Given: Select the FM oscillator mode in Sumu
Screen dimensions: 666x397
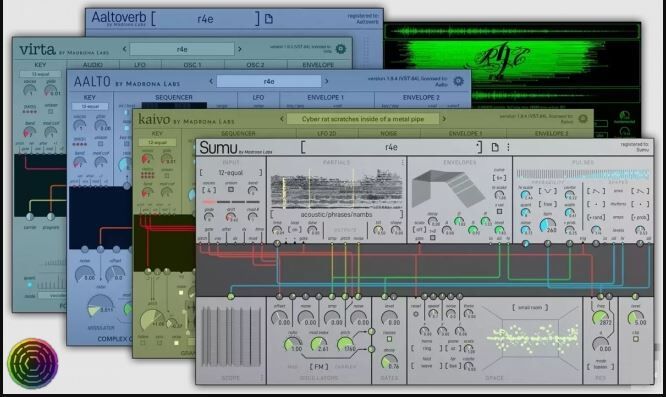Looking at the screenshot, I should click(x=319, y=366).
